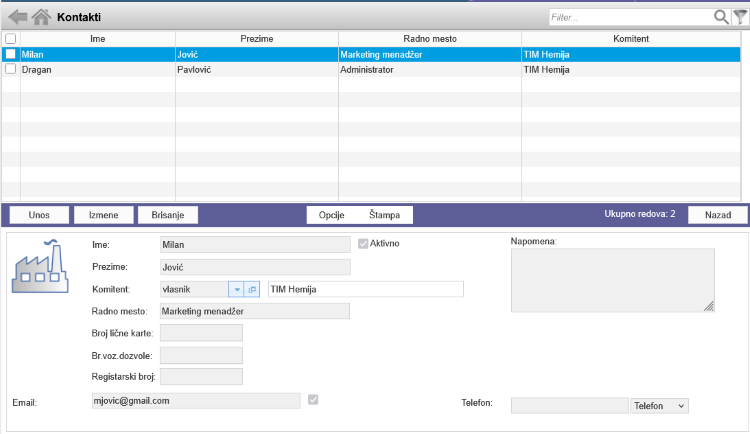Click the Izmene button
Viewport: 750px width, 434px height.
103,215
